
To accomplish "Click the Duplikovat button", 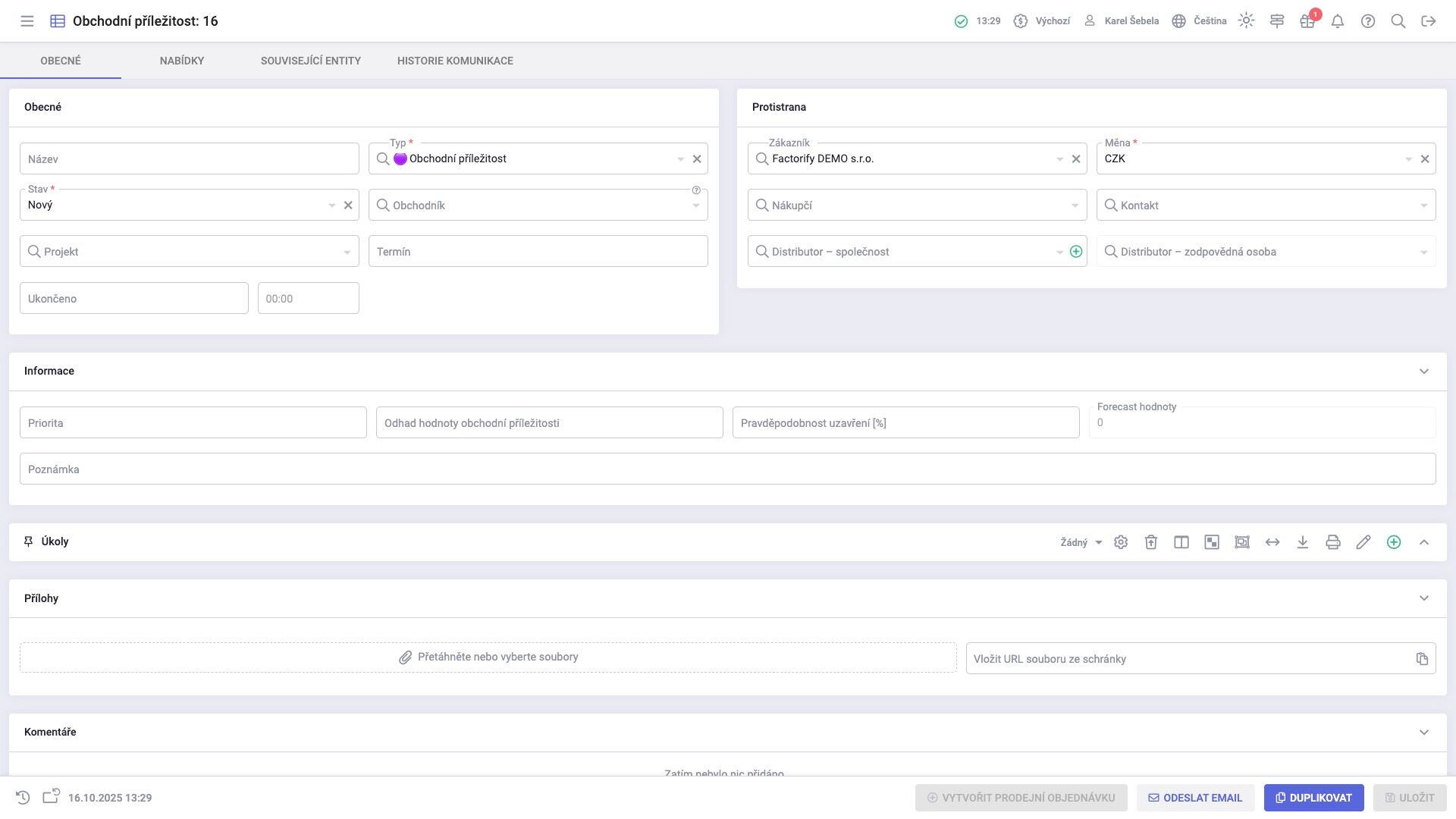I will click(1313, 798).
